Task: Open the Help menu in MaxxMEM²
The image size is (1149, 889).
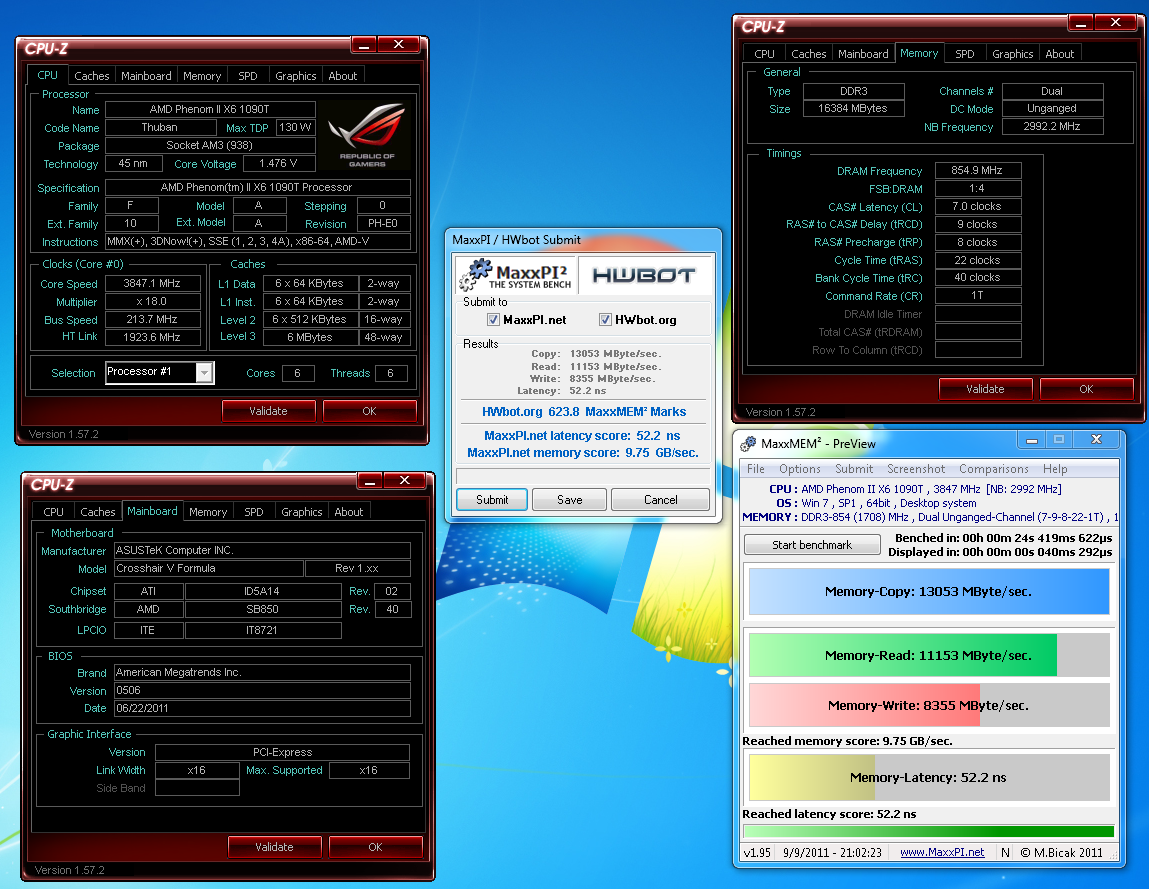Action: click(1055, 469)
